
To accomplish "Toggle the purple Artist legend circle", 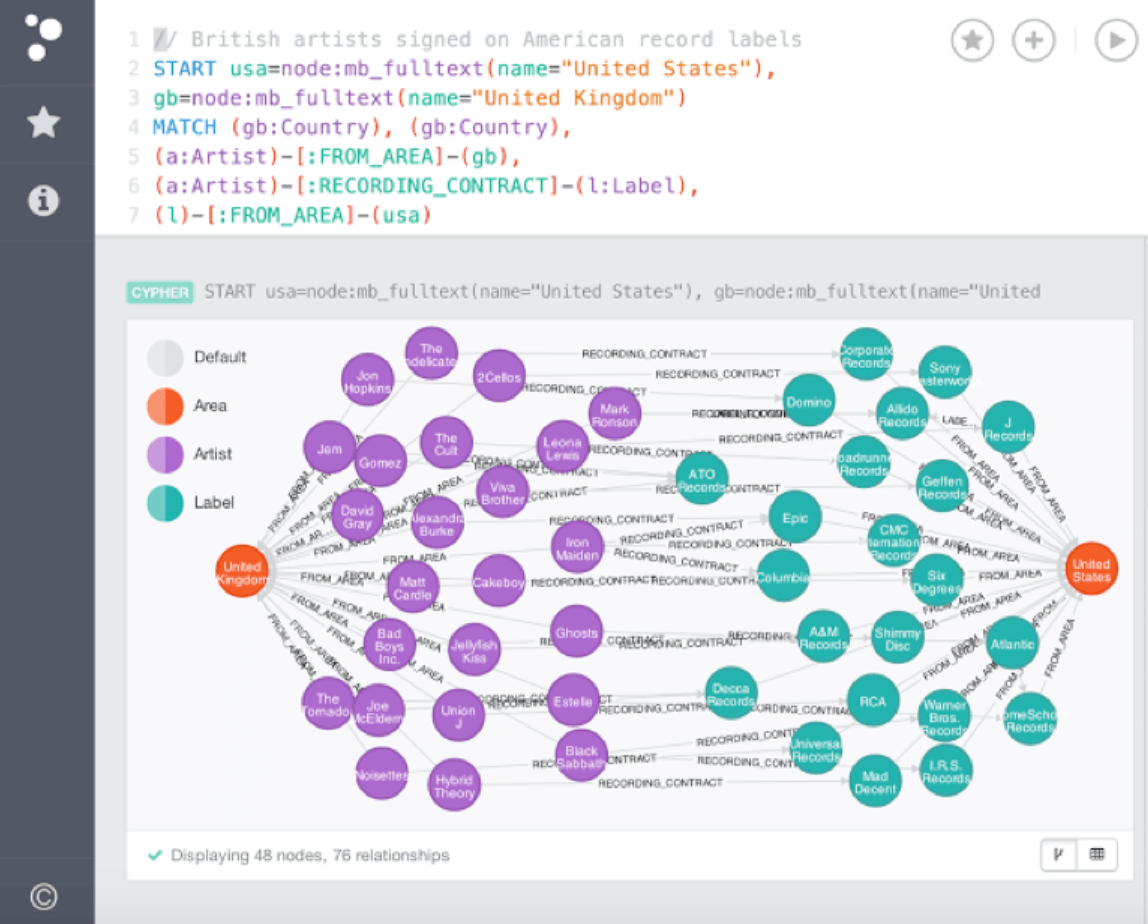I will 166,453.
